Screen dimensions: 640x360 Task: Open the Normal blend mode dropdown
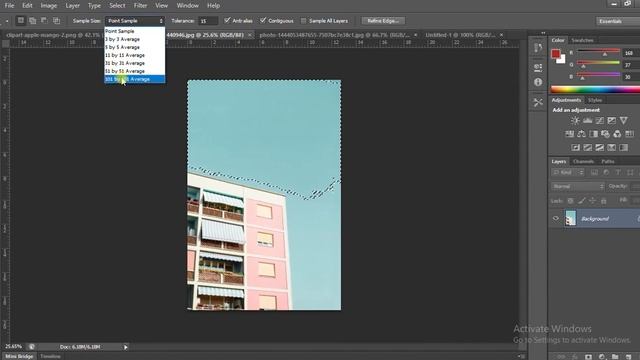[x=577, y=187]
